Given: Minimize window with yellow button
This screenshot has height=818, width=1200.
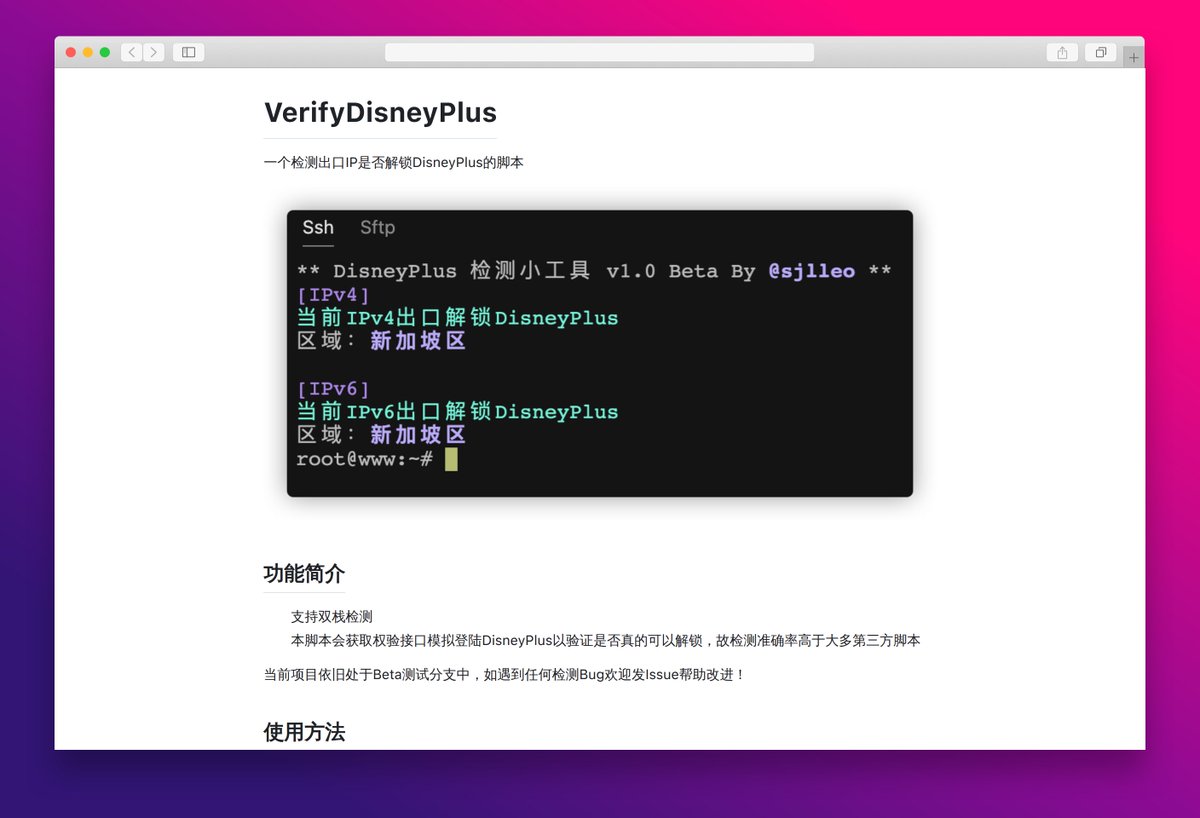Looking at the screenshot, I should 88,52.
